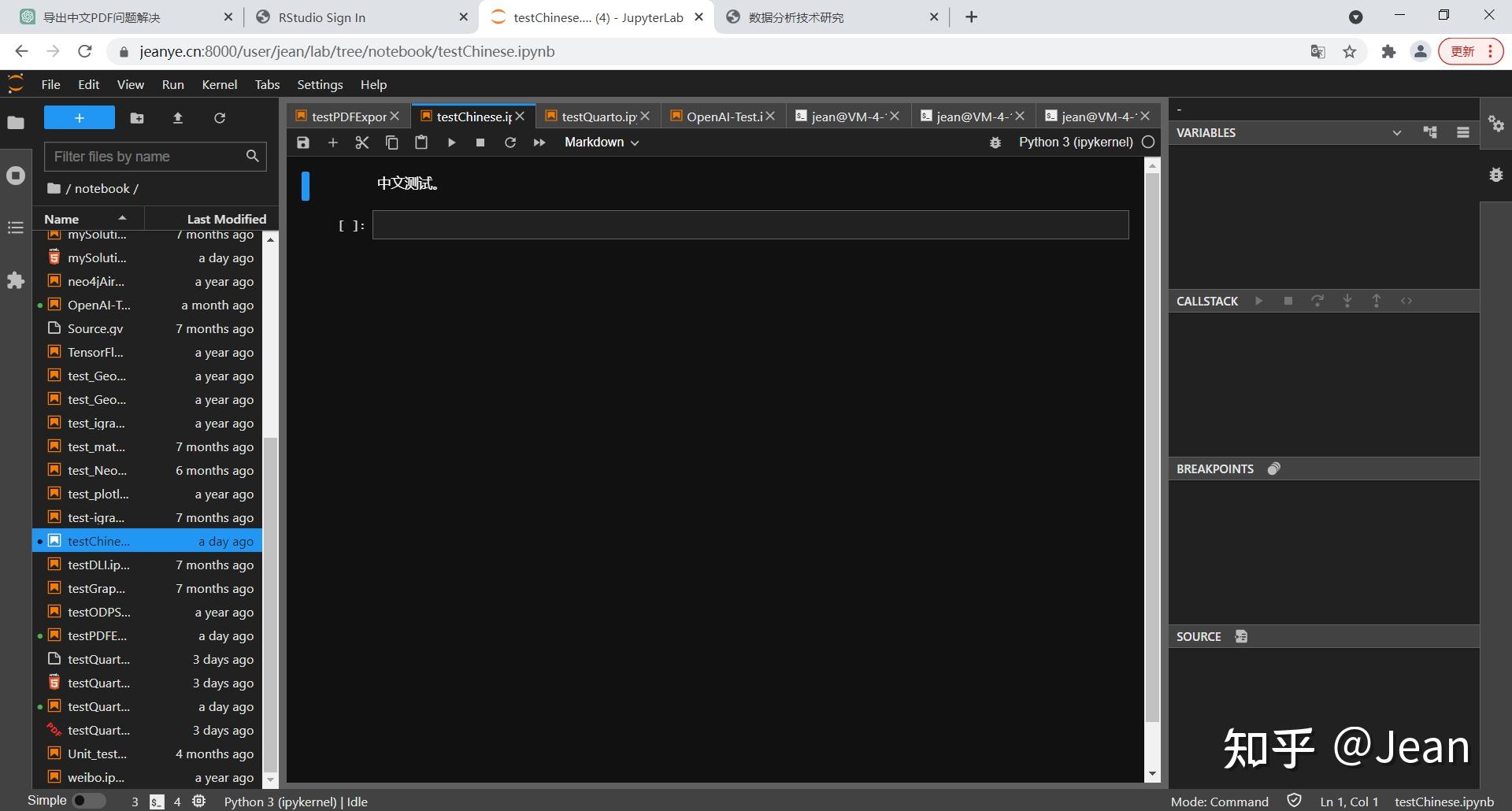Image resolution: width=1512 pixels, height=811 pixels.
Task: Cut the selected cell with scissors icon
Action: click(x=362, y=143)
